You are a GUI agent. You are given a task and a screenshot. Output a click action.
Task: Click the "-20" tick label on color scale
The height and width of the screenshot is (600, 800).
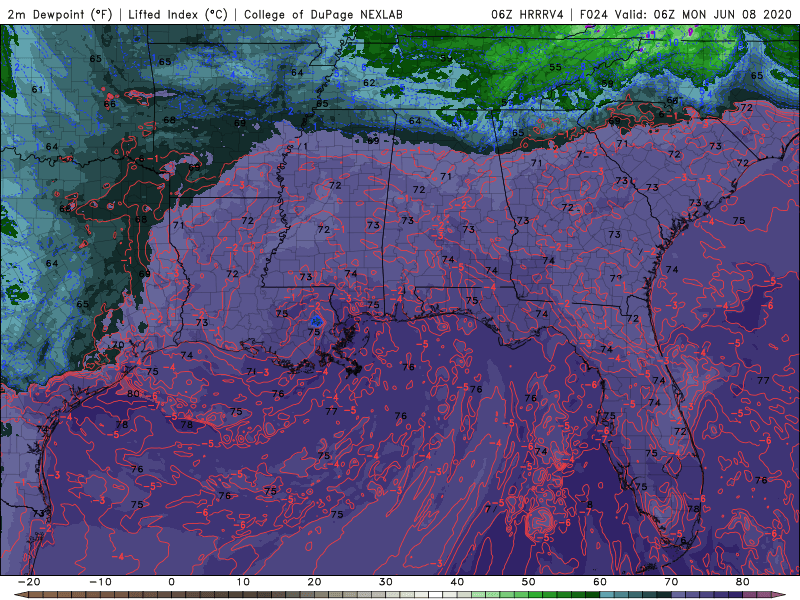point(29,582)
